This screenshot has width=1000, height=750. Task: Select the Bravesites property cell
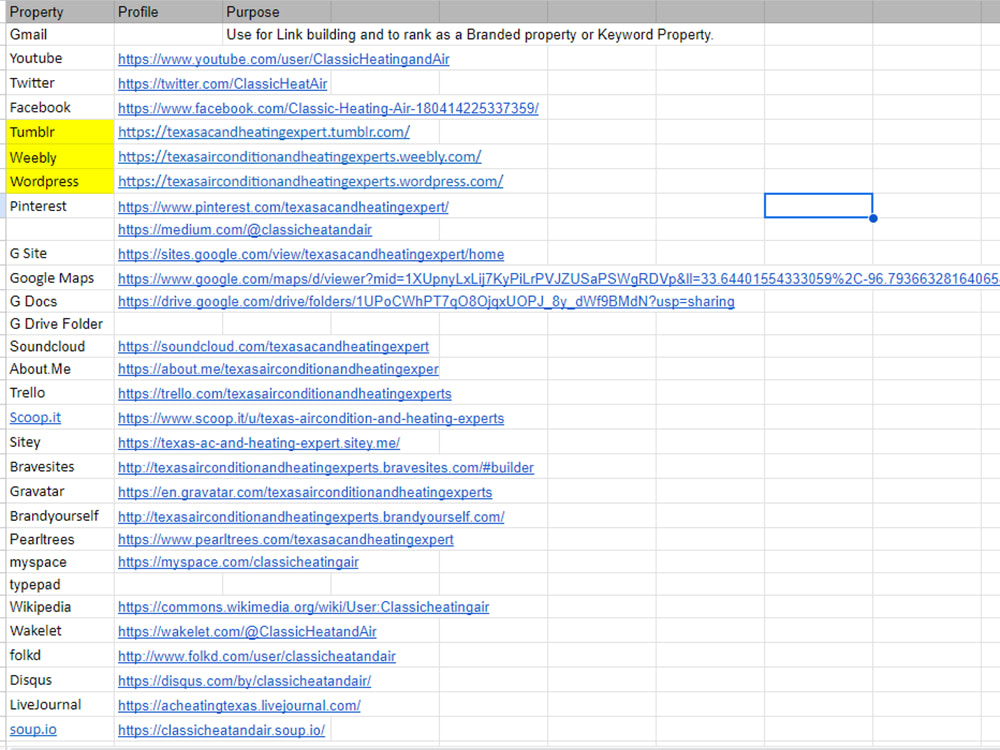(x=60, y=467)
